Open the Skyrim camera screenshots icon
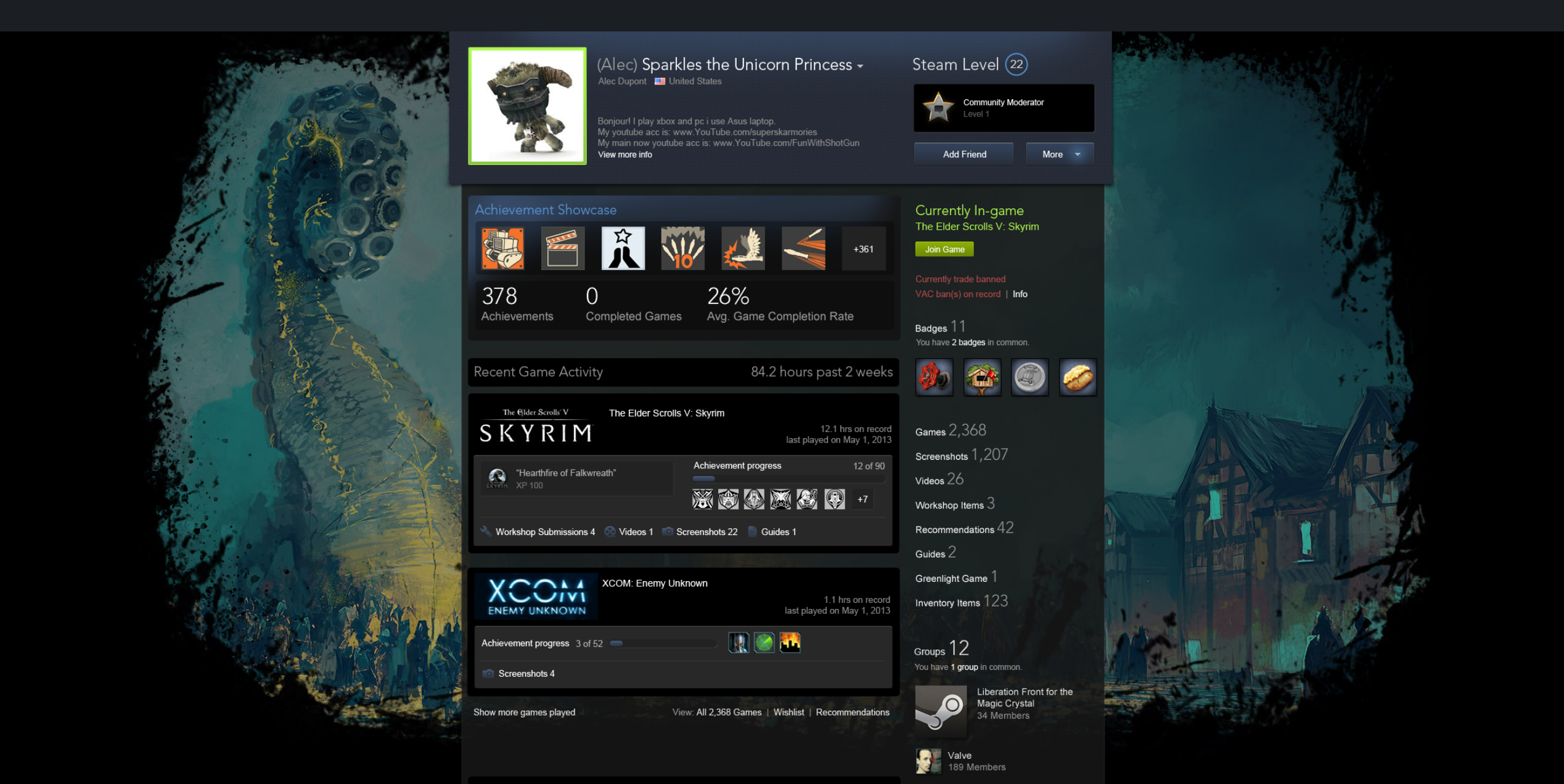This screenshot has height=784, width=1564. pyautogui.click(x=667, y=531)
